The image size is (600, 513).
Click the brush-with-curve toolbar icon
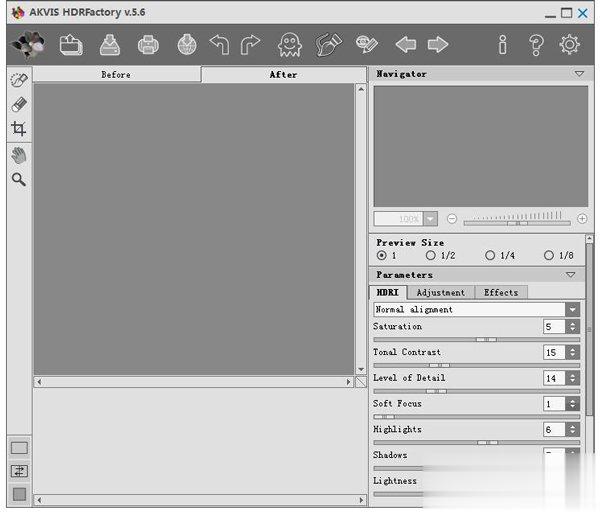[x=328, y=45]
